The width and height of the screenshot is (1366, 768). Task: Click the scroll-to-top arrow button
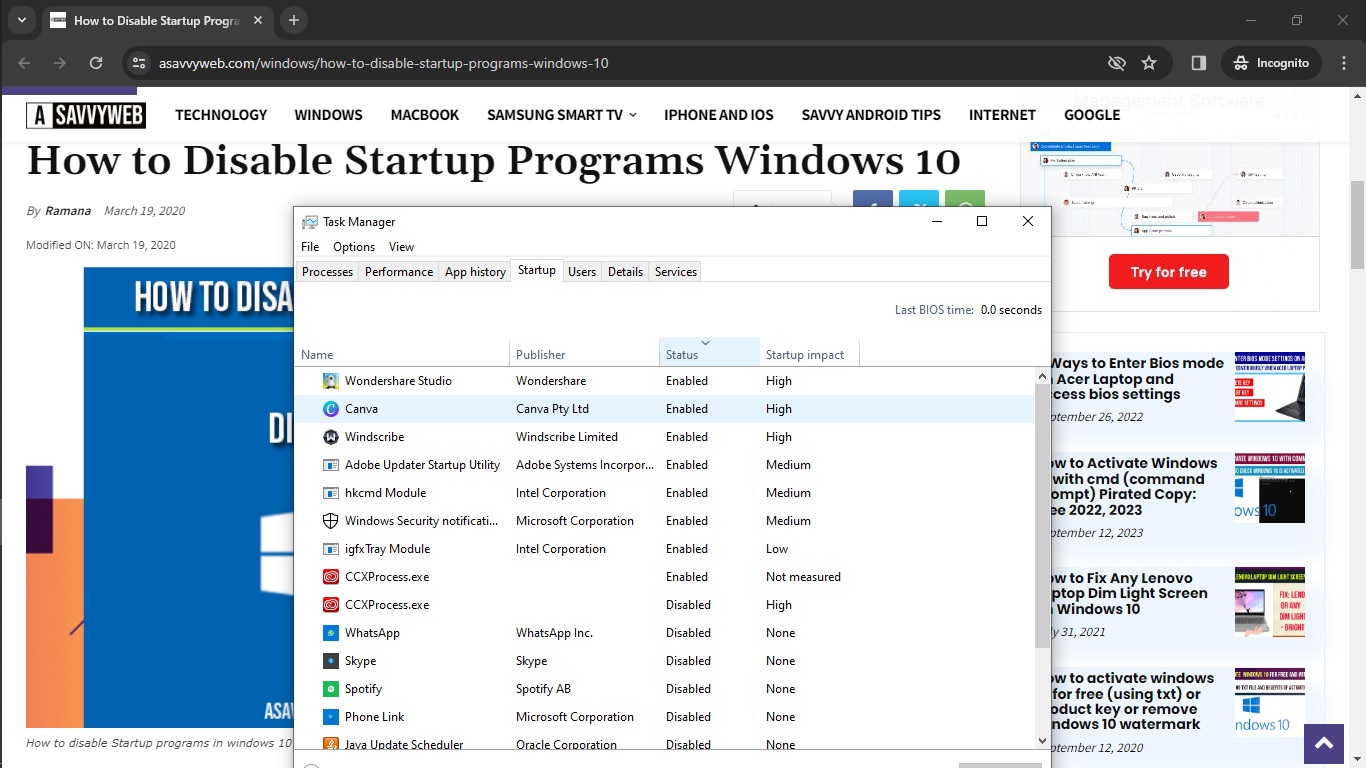tap(1324, 743)
